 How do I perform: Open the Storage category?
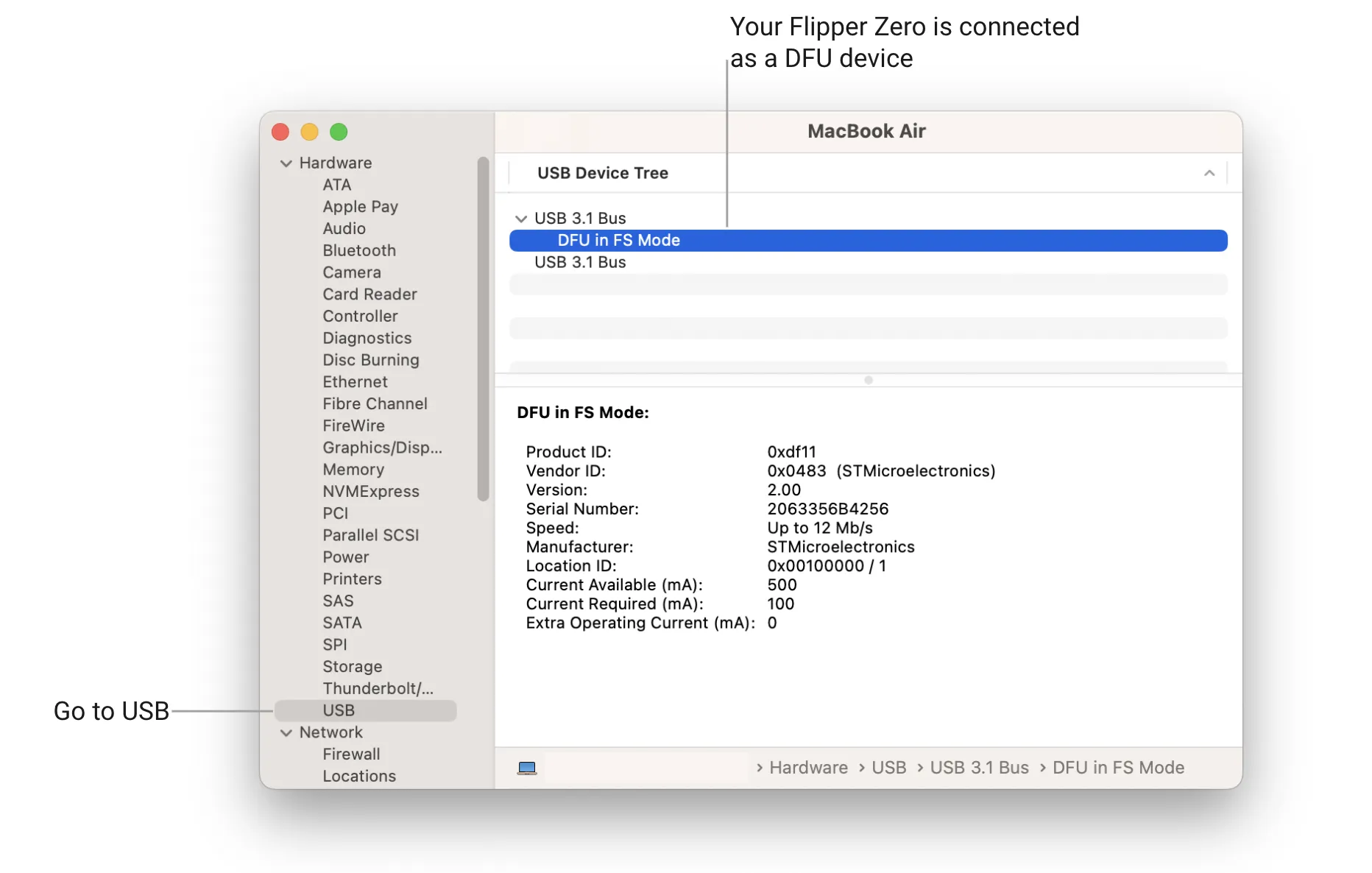tap(353, 667)
